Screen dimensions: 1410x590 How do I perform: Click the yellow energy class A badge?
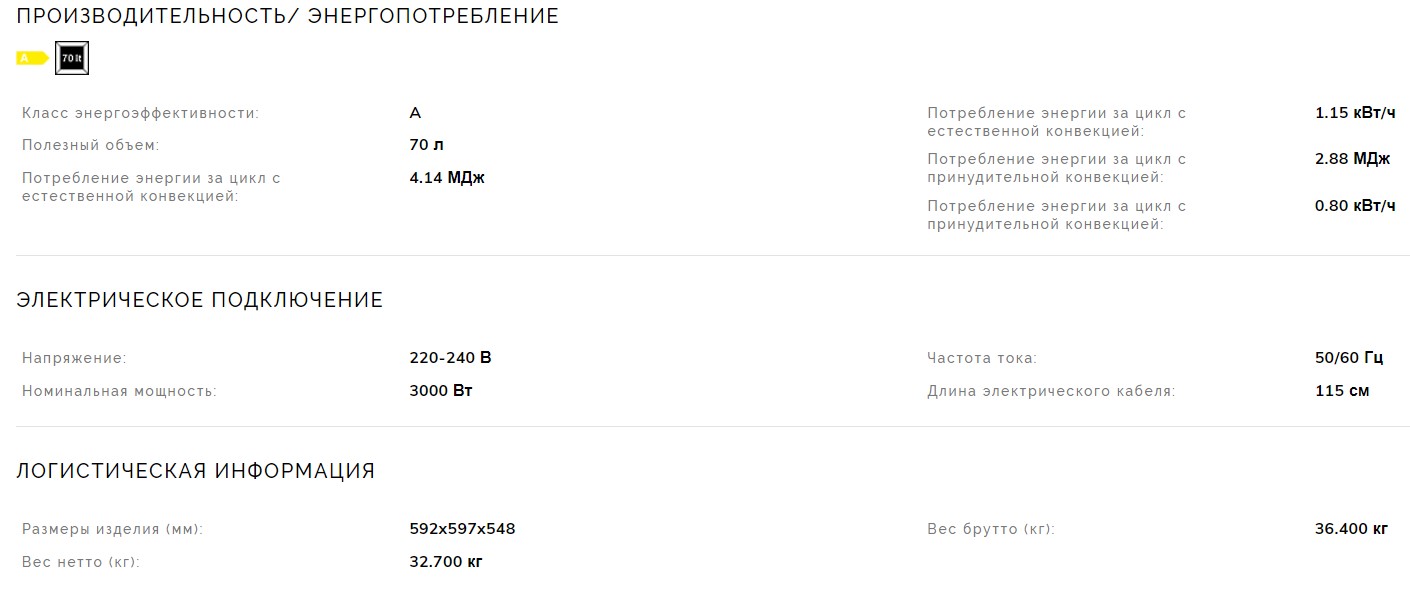tap(32, 58)
